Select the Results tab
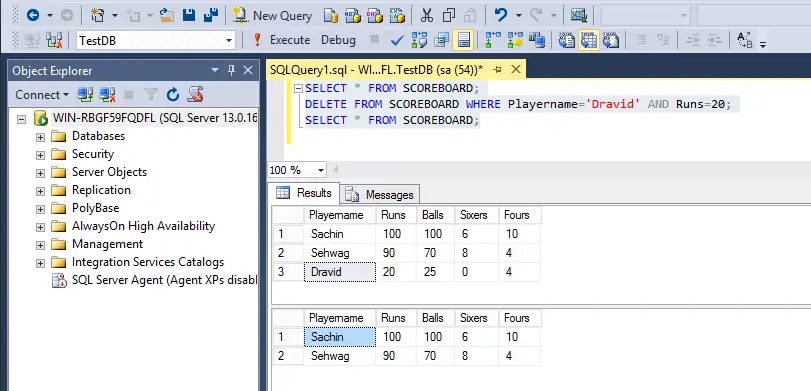Screen dimensions: 811x391 click(x=304, y=193)
